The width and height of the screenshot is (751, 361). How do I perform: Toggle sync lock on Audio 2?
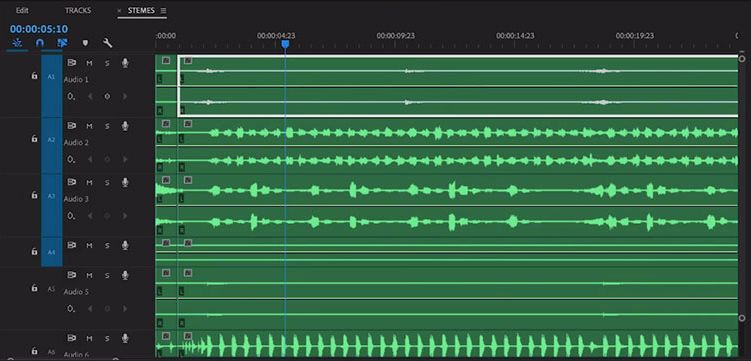pyautogui.click(x=71, y=125)
